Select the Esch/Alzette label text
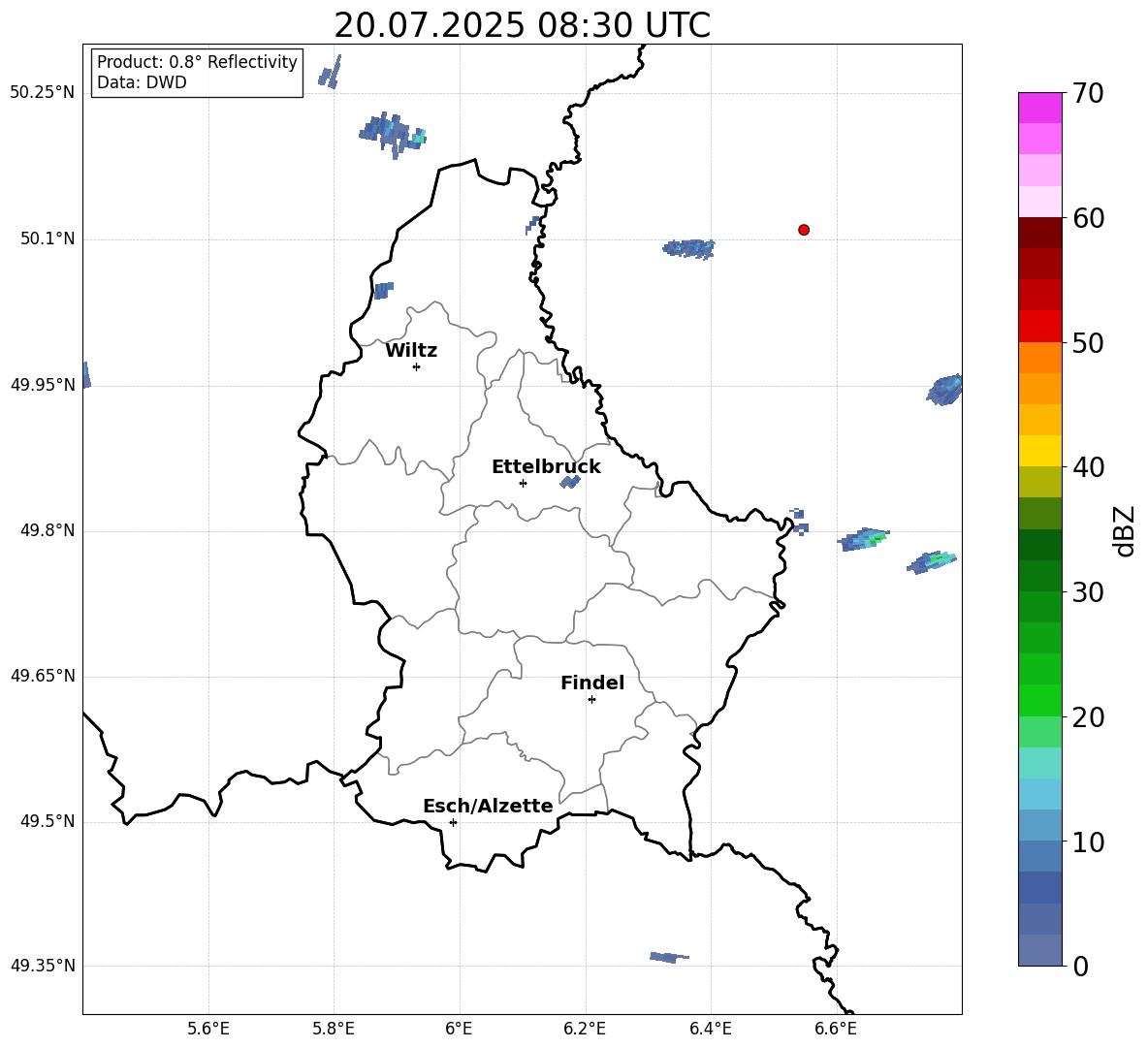The height and width of the screenshot is (1048, 1148). click(488, 806)
